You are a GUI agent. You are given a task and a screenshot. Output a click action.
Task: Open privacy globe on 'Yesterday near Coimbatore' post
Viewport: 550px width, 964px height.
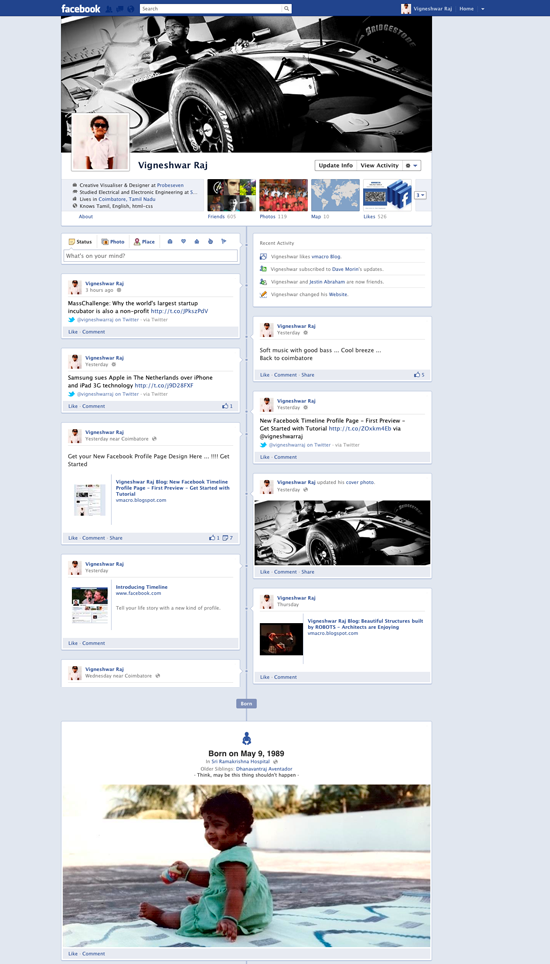pyautogui.click(x=154, y=439)
